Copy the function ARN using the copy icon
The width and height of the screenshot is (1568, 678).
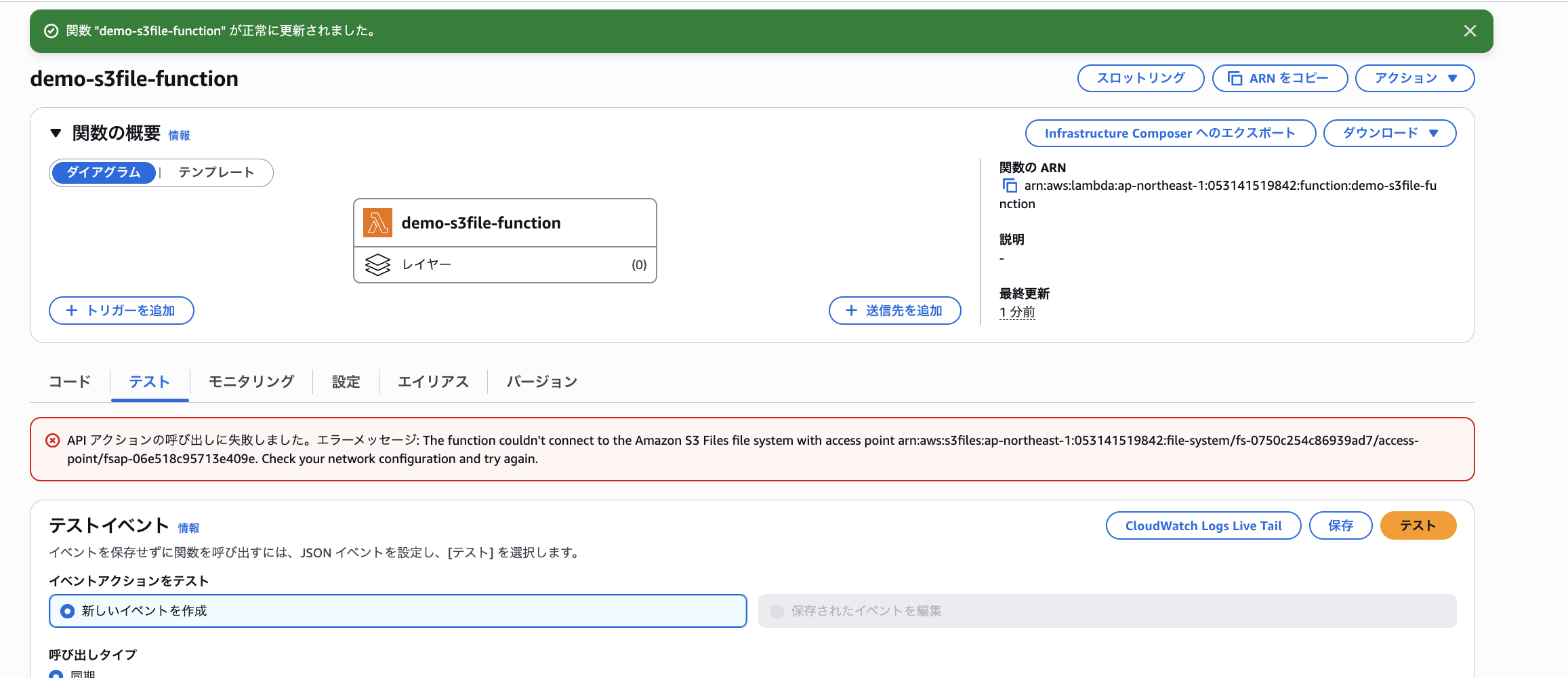[1009, 185]
